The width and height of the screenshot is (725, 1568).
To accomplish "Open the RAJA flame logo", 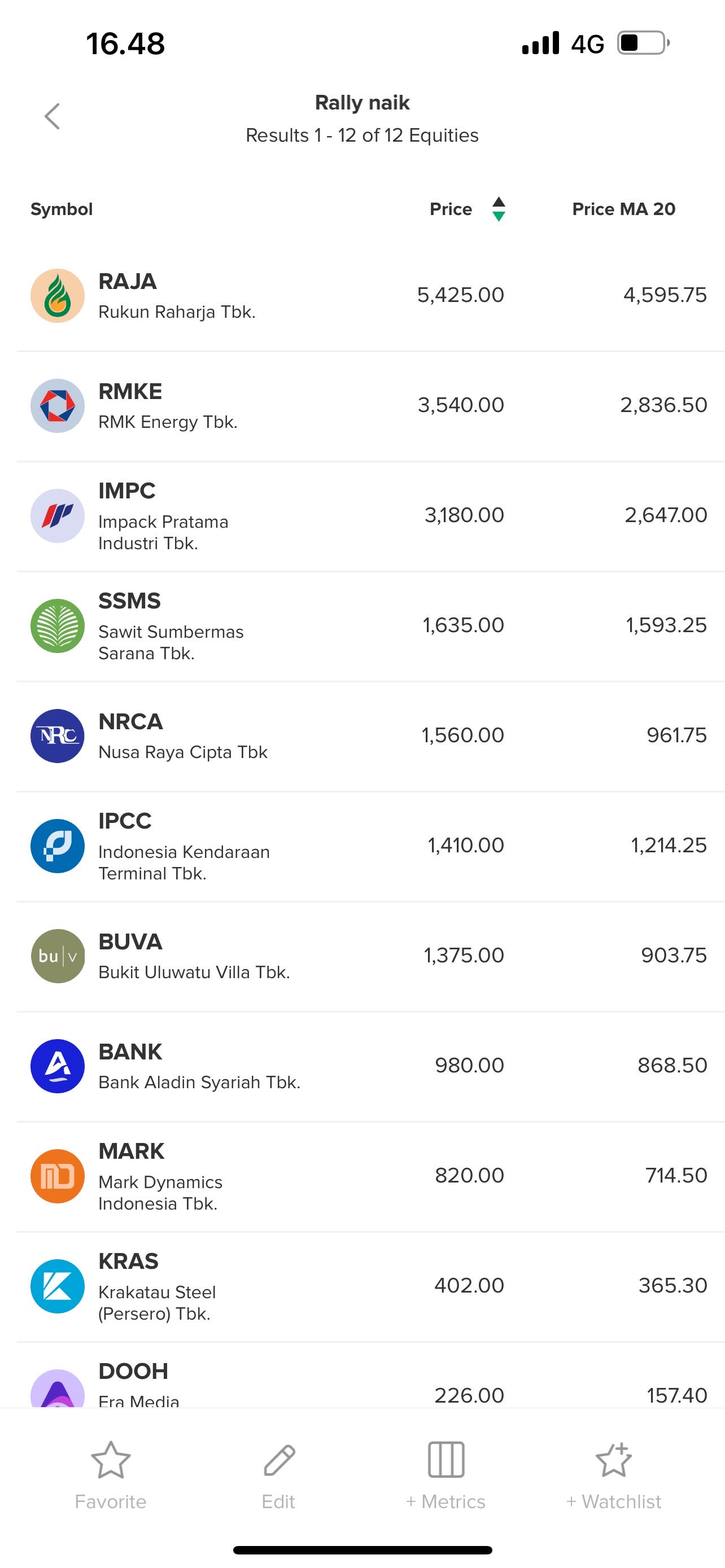I will [x=57, y=296].
